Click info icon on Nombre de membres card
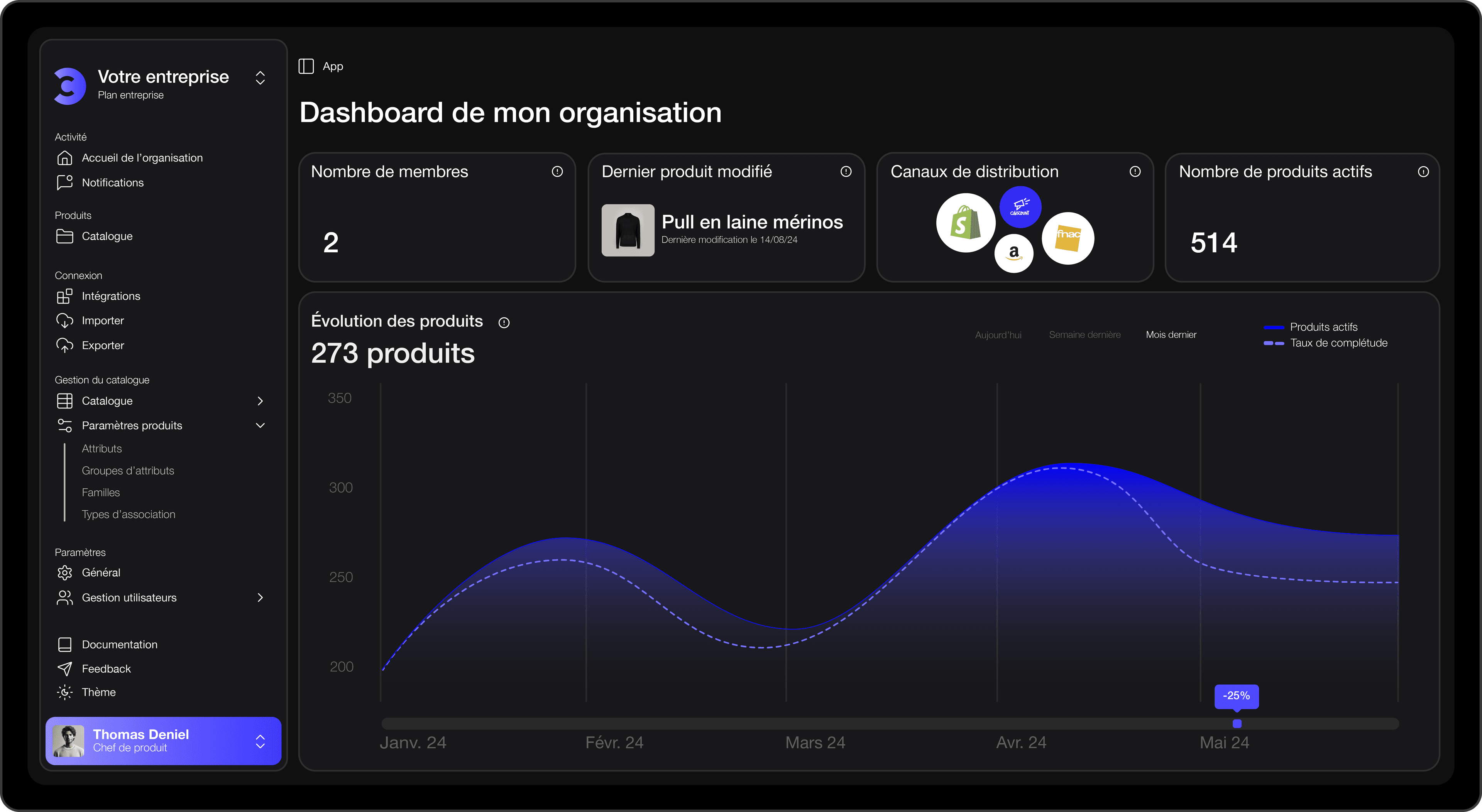 [557, 171]
